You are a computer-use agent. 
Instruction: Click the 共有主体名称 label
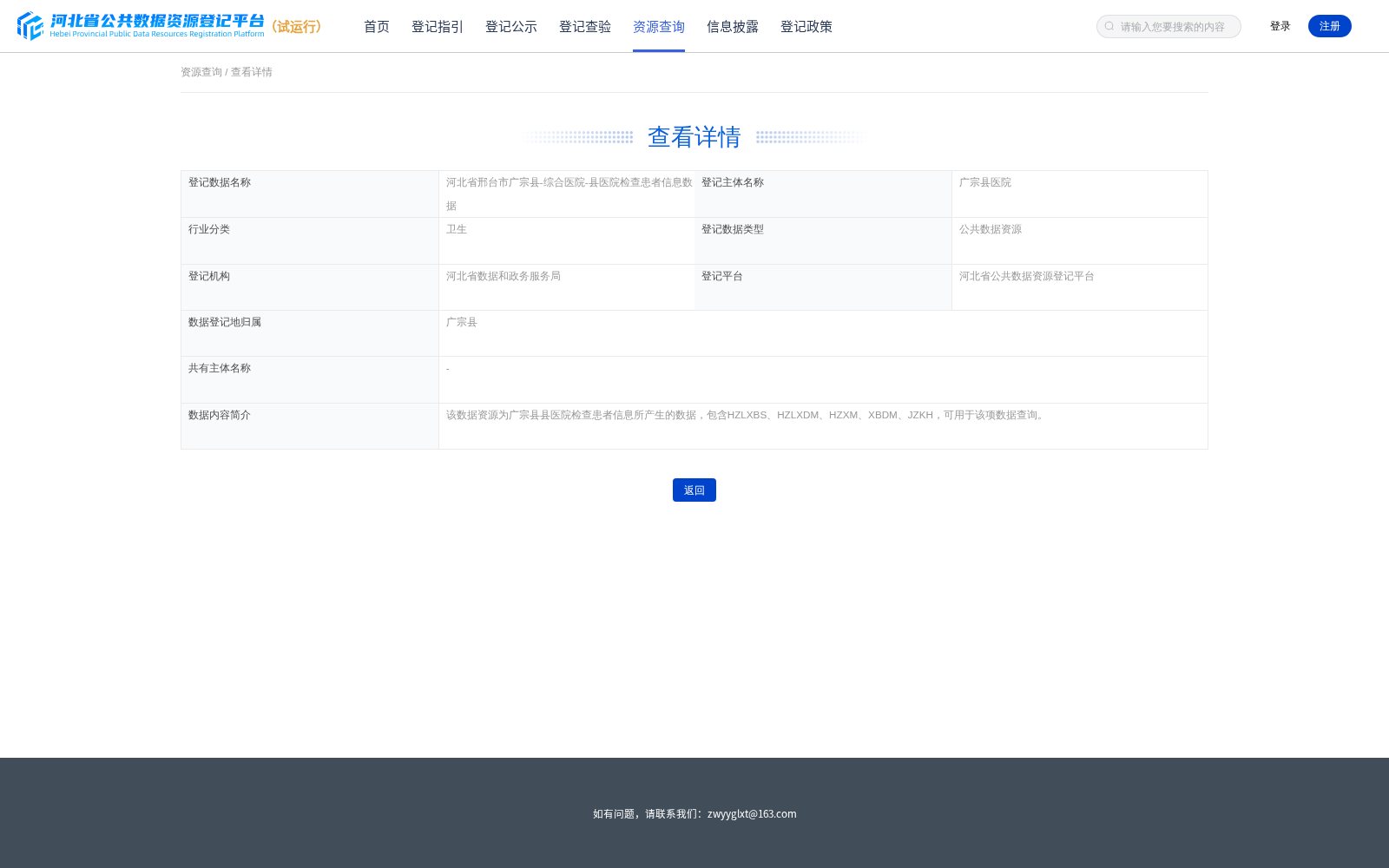pyautogui.click(x=220, y=368)
